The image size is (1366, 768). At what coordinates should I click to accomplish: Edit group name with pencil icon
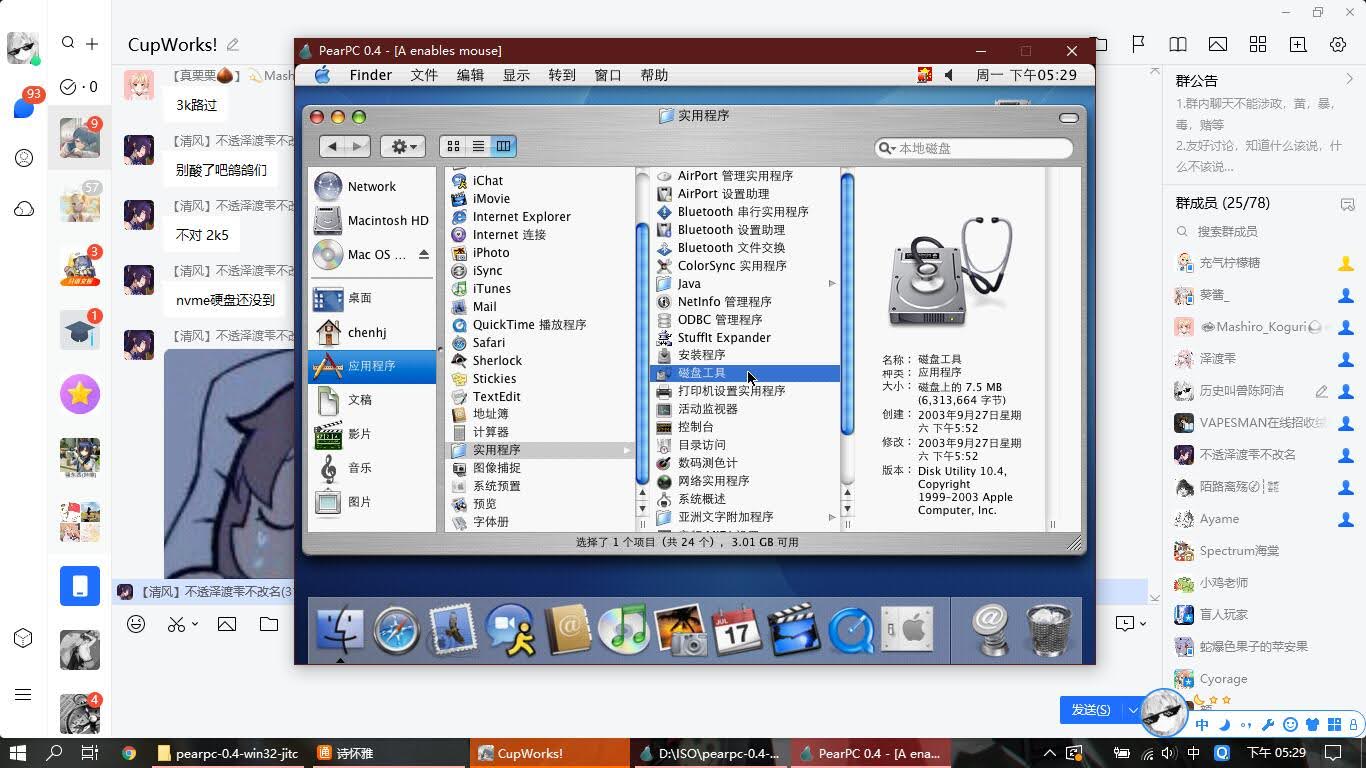233,44
